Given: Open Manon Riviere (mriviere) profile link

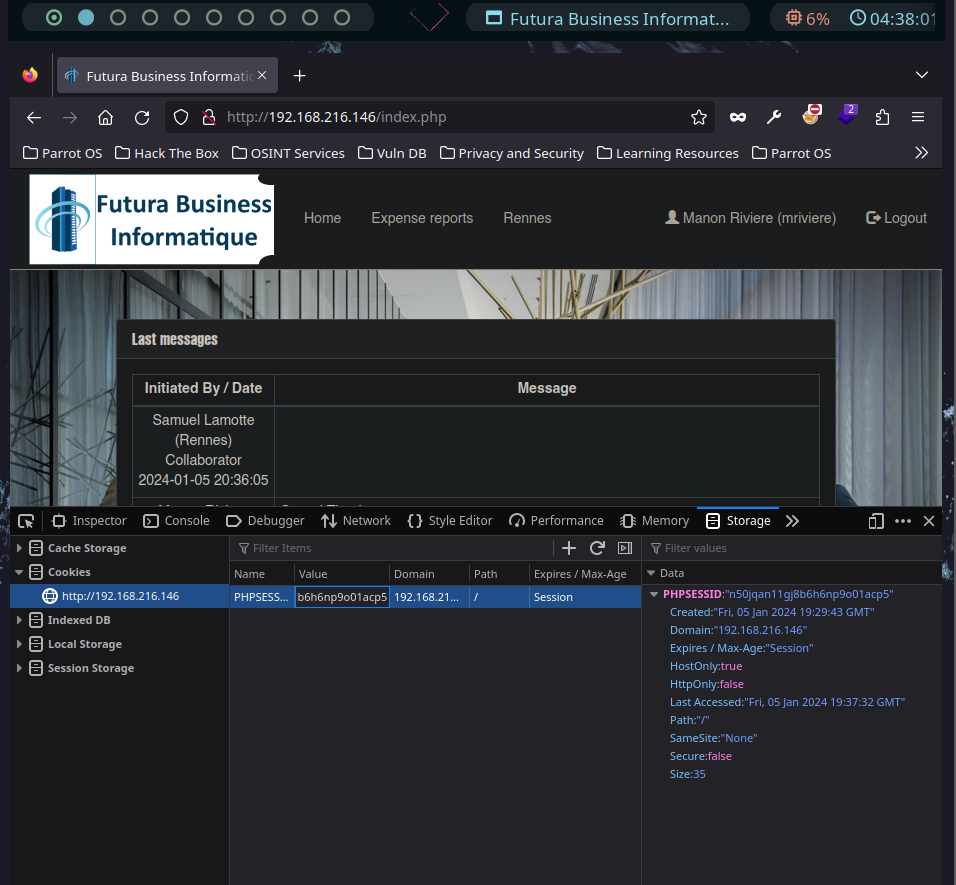Looking at the screenshot, I should click(x=751, y=218).
